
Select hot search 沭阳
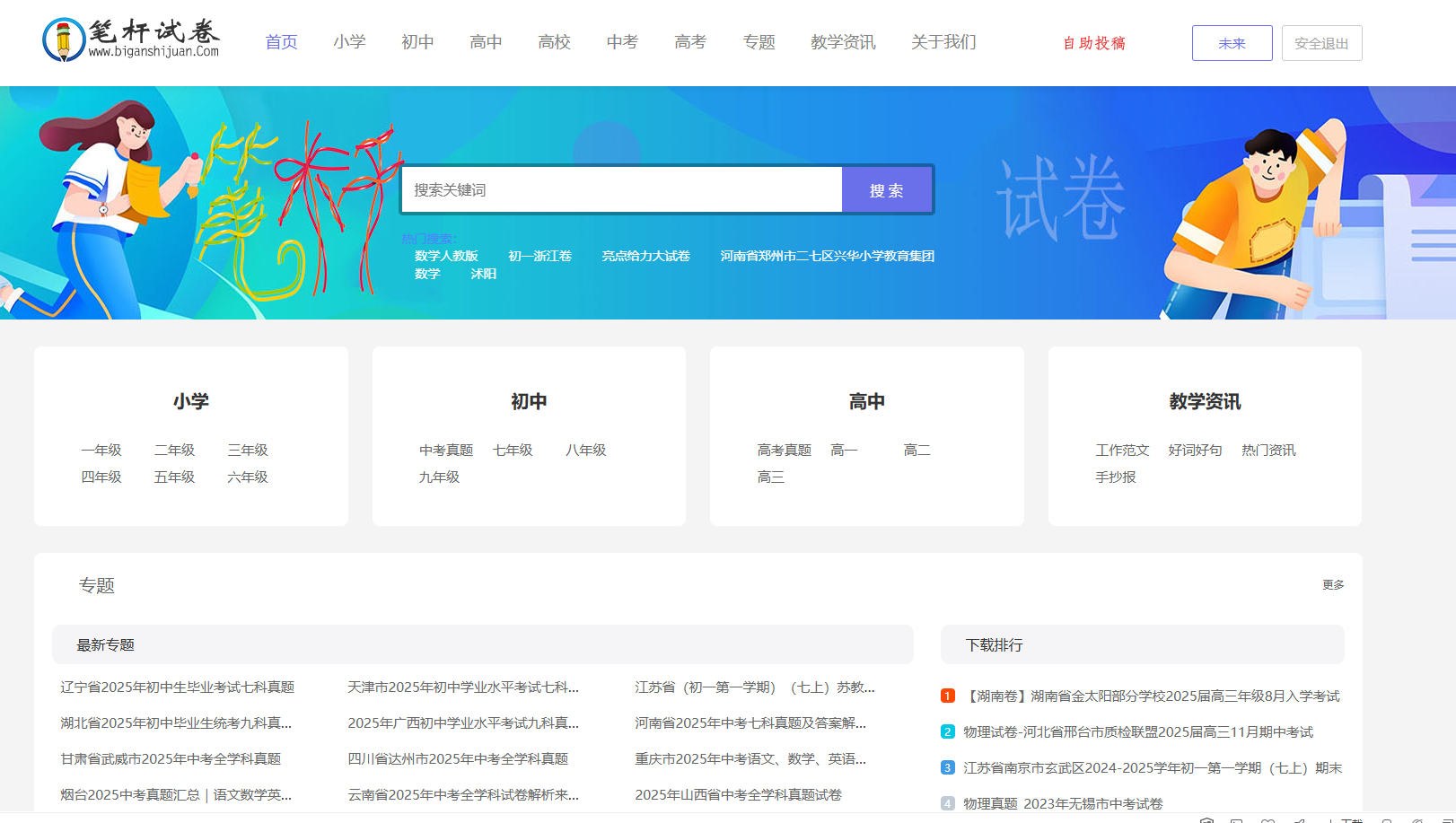click(x=483, y=274)
